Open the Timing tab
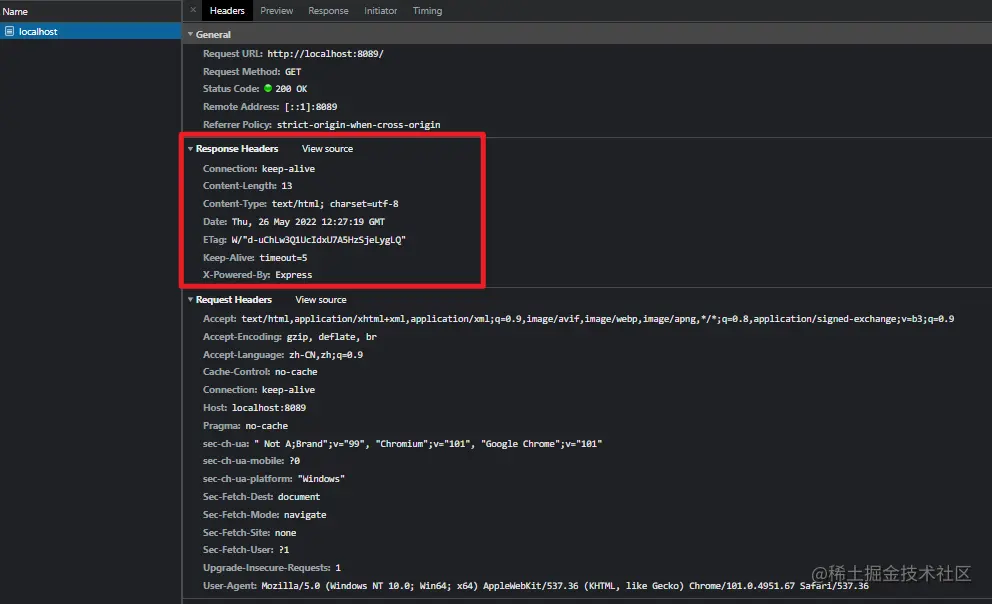 427,11
